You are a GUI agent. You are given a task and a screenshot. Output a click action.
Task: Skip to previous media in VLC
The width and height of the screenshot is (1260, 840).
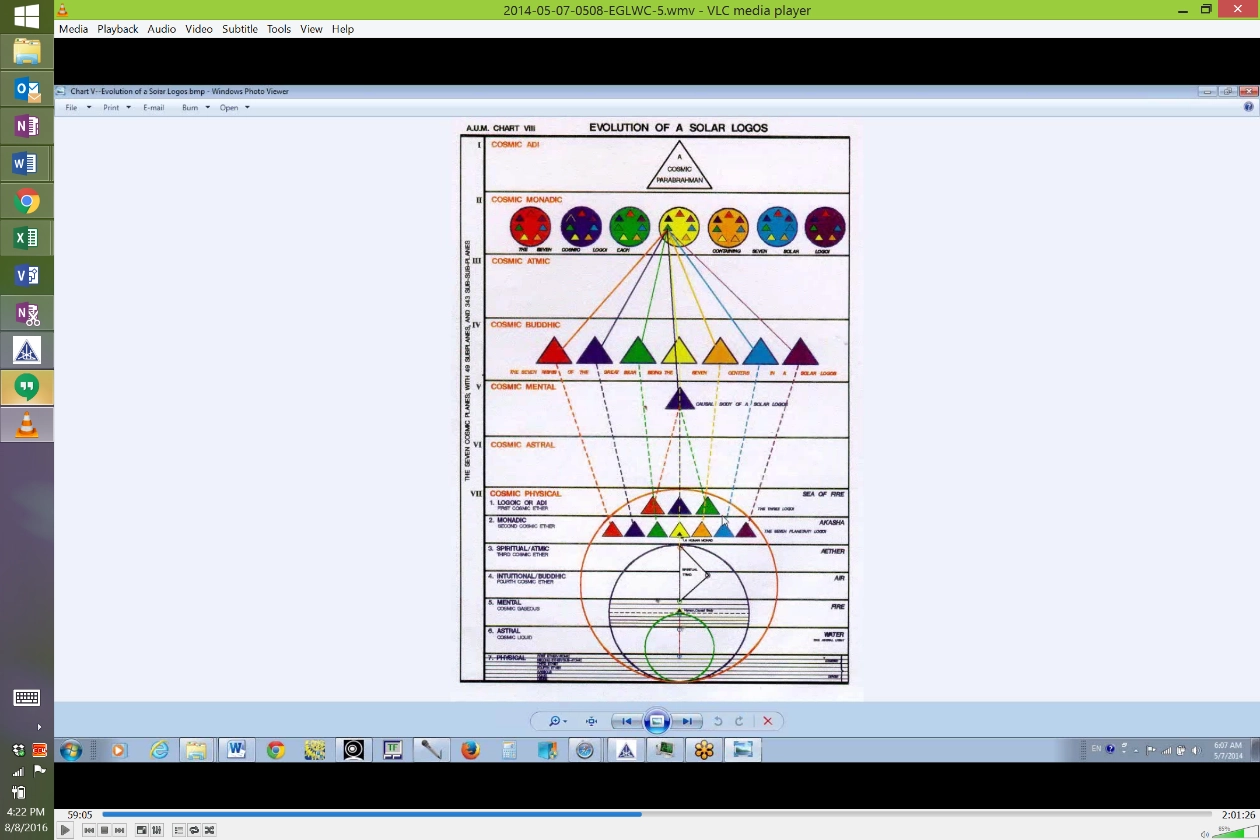[89, 830]
